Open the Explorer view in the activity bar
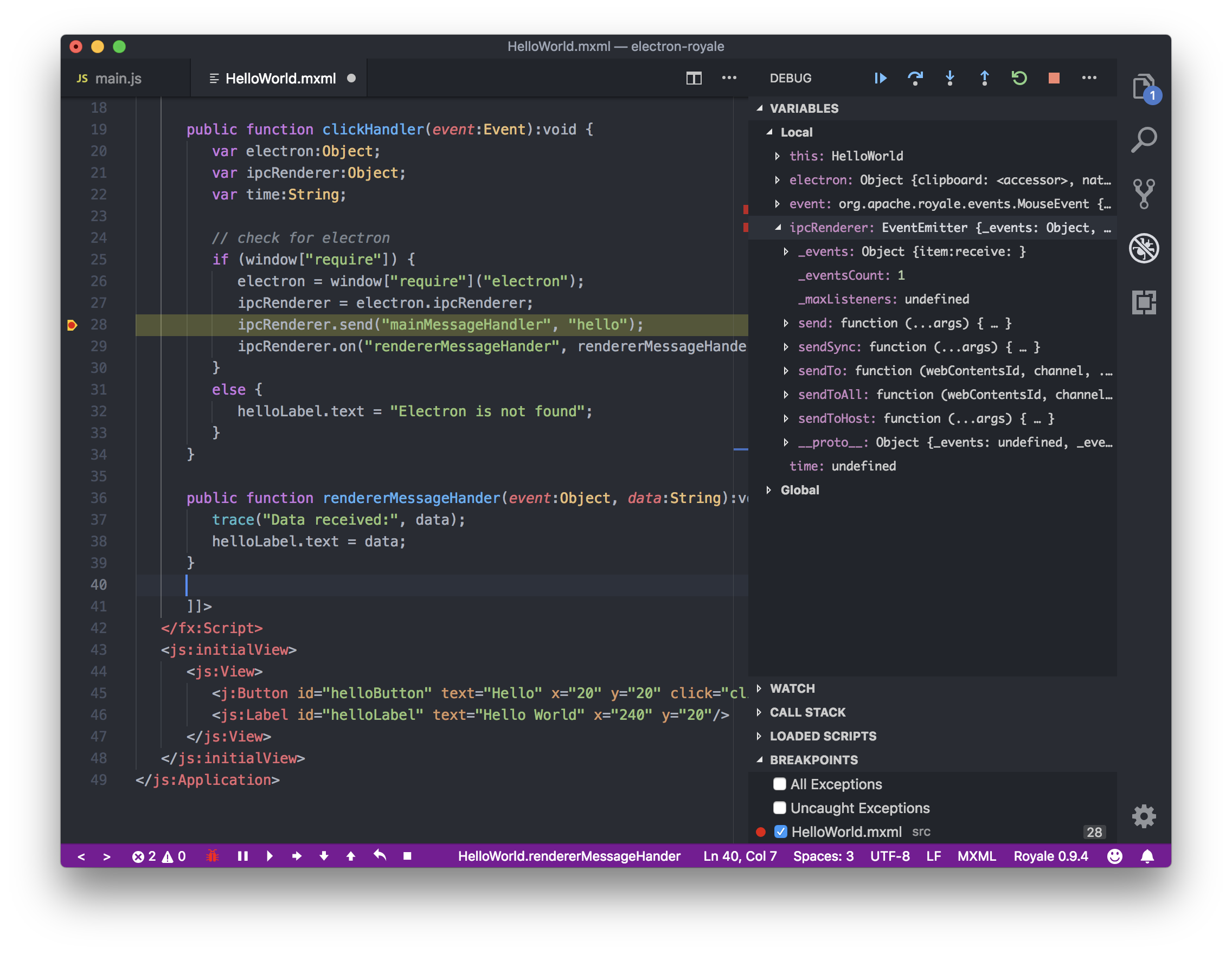This screenshot has width=1232, height=954. tap(1144, 88)
